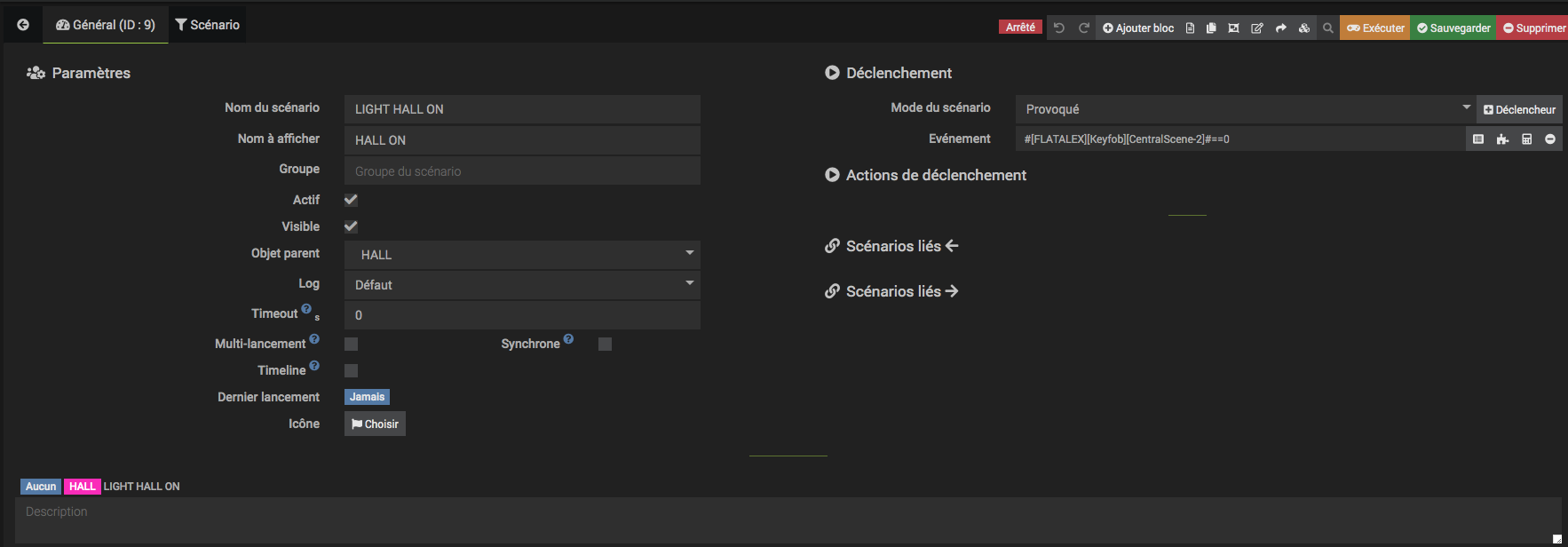The width and height of the screenshot is (1568, 547).
Task: Click the redo arrow in the toolbar
Action: pyautogui.click(x=1084, y=28)
